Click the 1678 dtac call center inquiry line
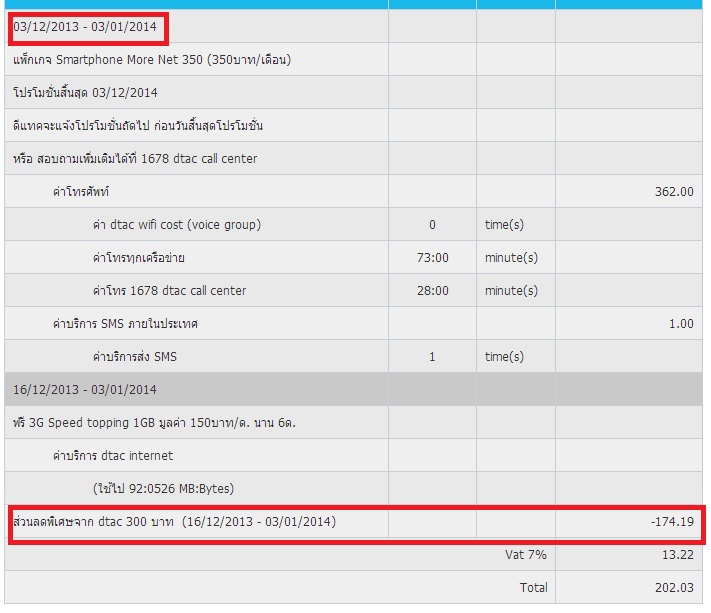Screen dimensions: 711x613 (135, 159)
